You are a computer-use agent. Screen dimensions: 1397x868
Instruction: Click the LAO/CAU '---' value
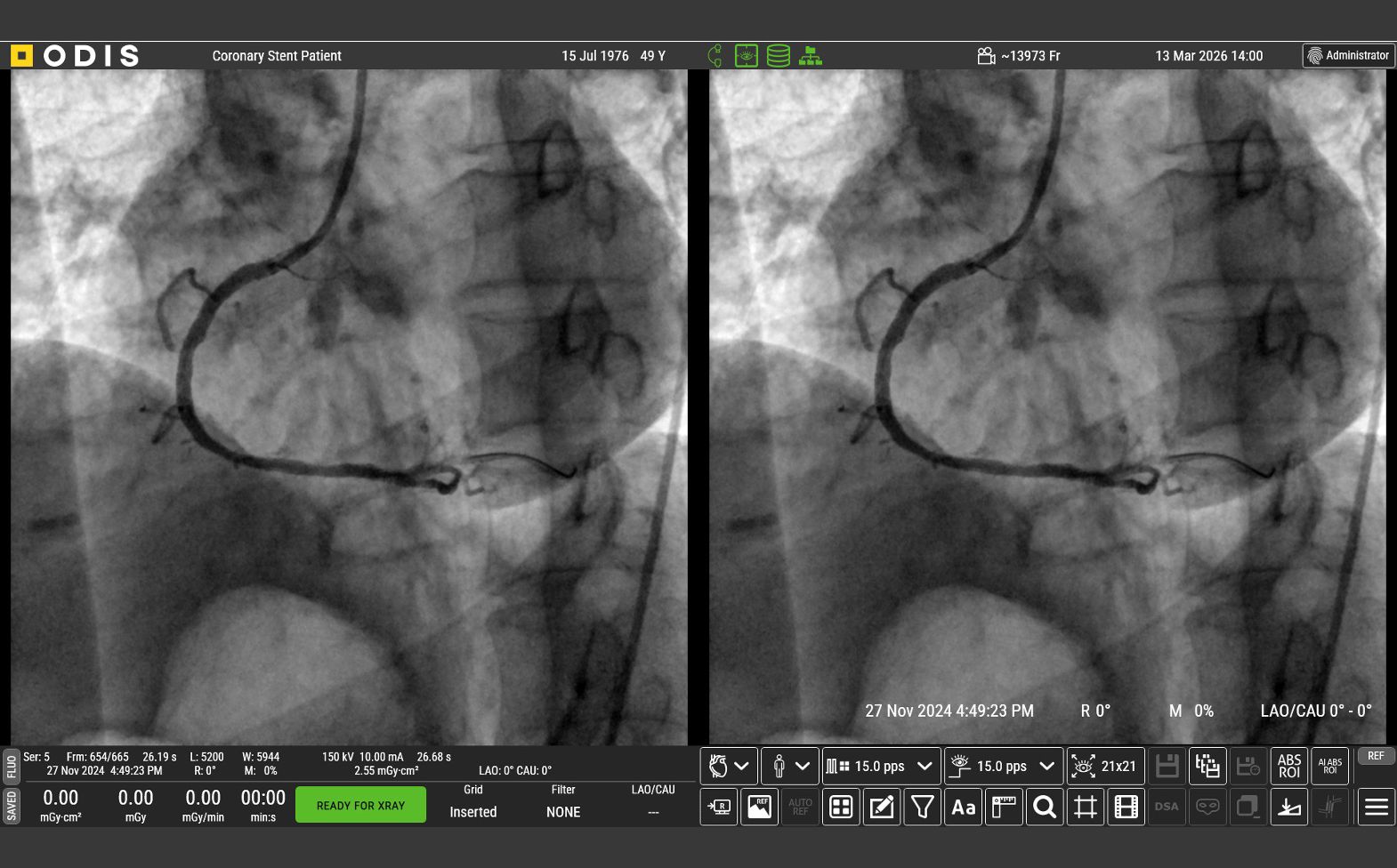pos(653,812)
